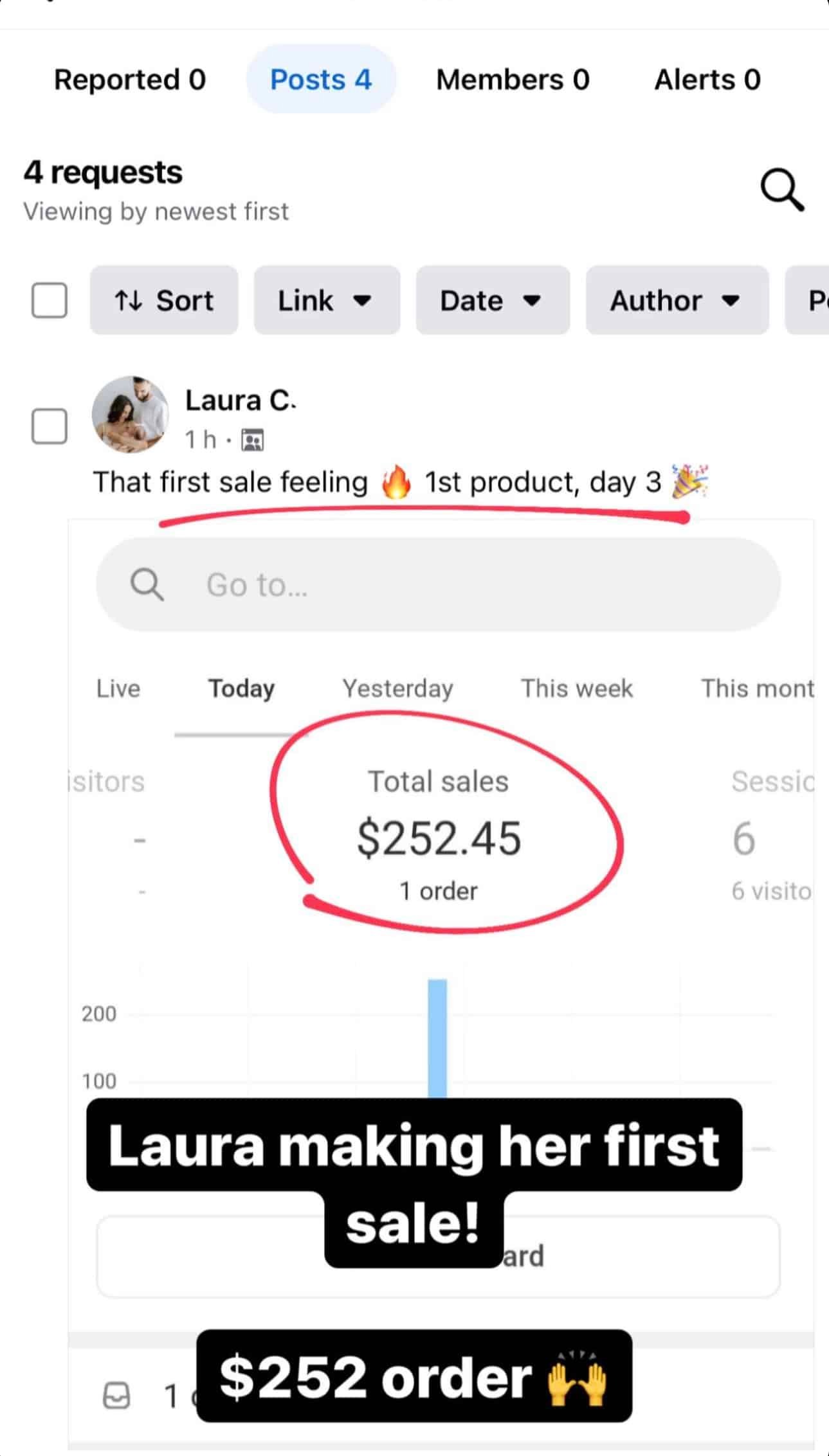
Task: Click into the Go to search field
Action: pos(450,585)
